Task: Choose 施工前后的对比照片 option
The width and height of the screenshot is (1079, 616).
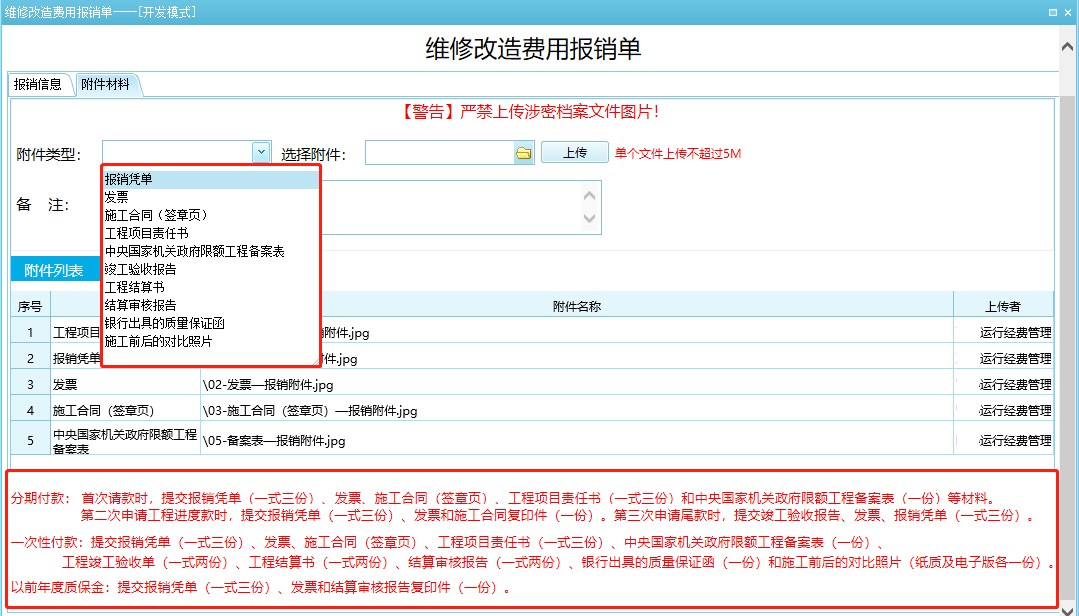Action: point(159,341)
